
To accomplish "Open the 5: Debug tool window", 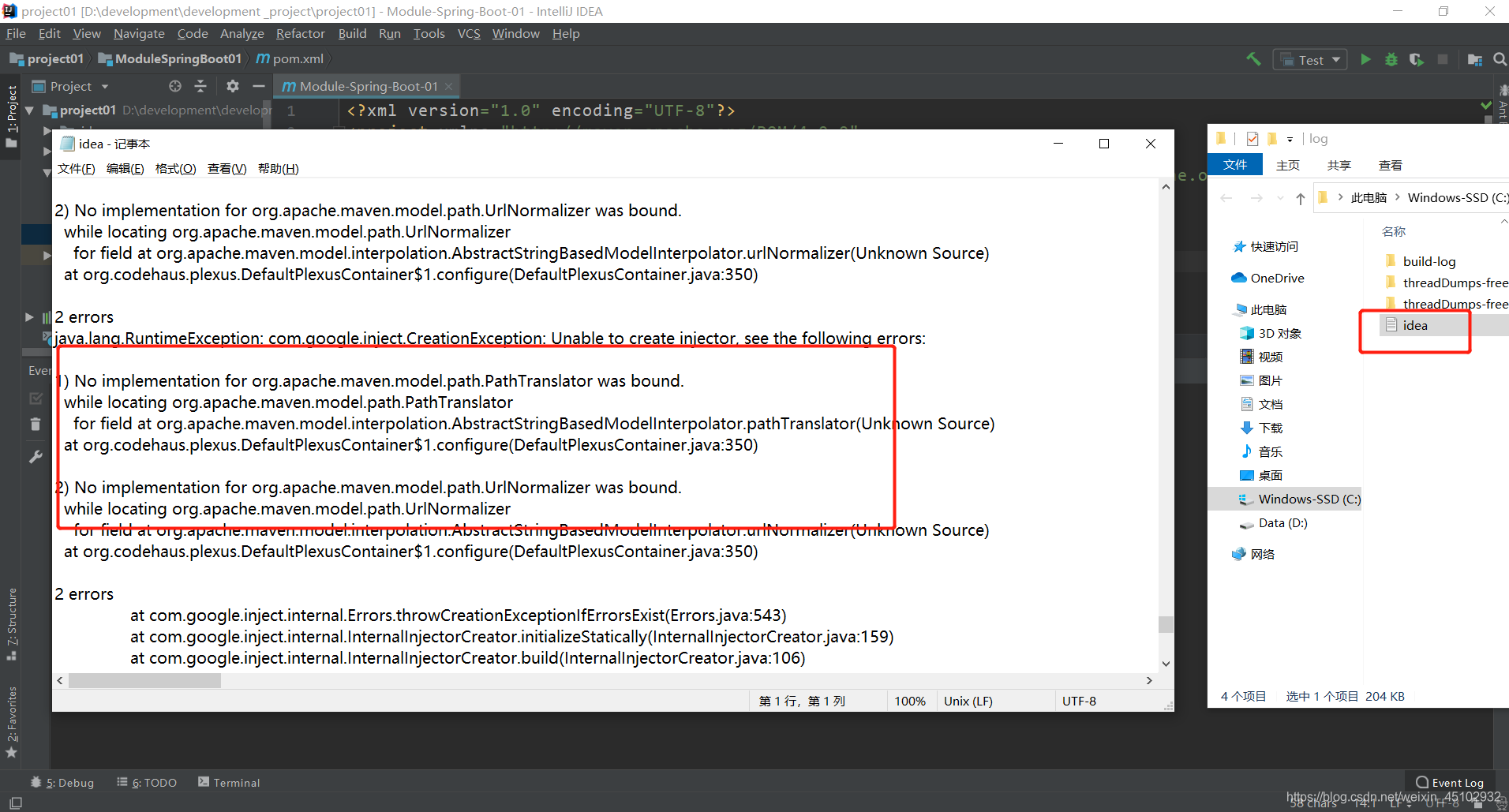I will (62, 782).
